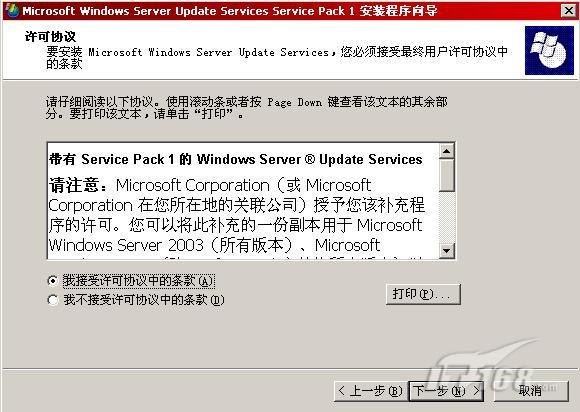Go back with 上一步(B) button
This screenshot has width=580, height=412.
click(x=371, y=391)
